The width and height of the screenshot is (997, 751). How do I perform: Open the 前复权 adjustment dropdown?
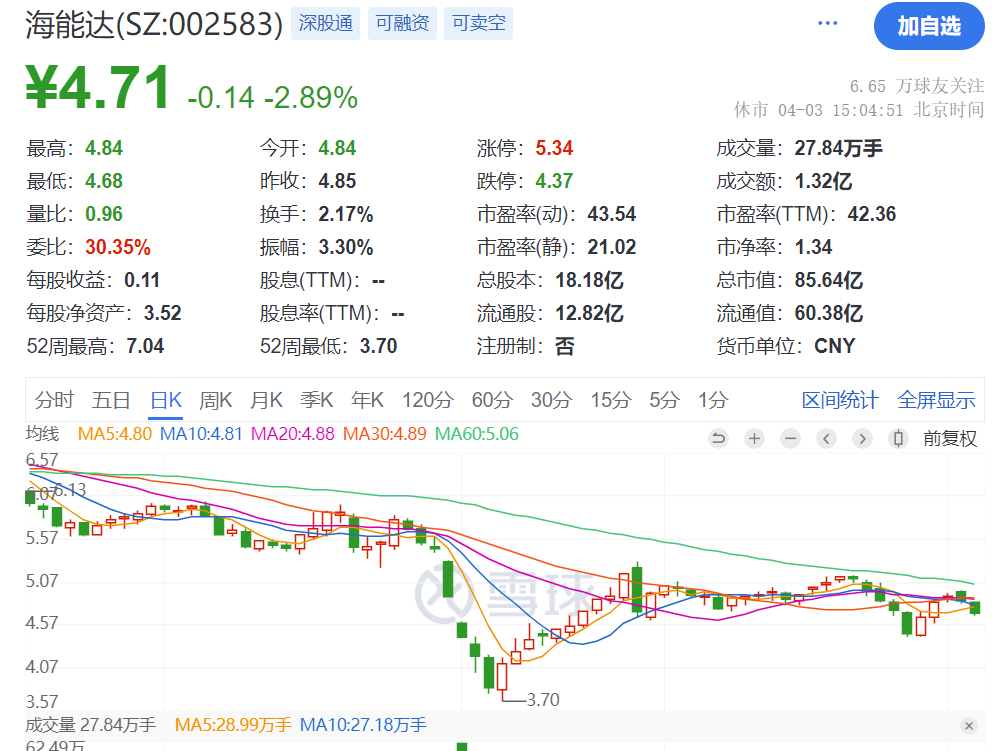(x=950, y=439)
